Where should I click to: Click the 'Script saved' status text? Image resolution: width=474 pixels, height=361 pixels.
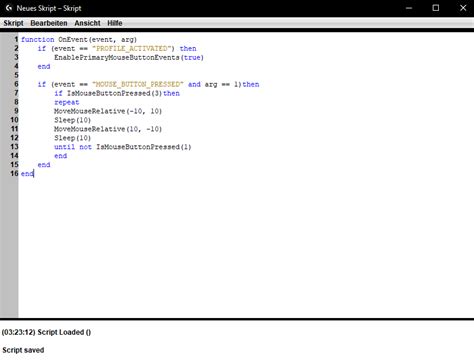tap(23, 350)
